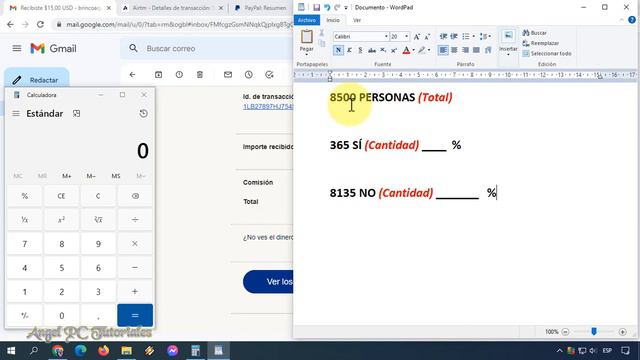Increase font size with grow font icon
This screenshot has width=640, height=360.
coord(416,37)
